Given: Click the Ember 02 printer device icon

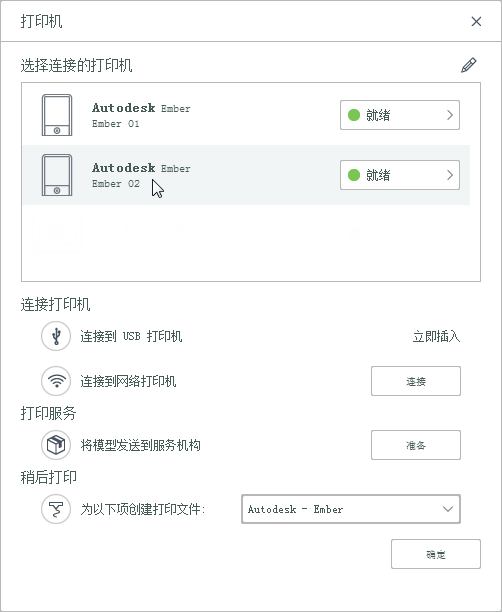Looking at the screenshot, I should [x=57, y=175].
